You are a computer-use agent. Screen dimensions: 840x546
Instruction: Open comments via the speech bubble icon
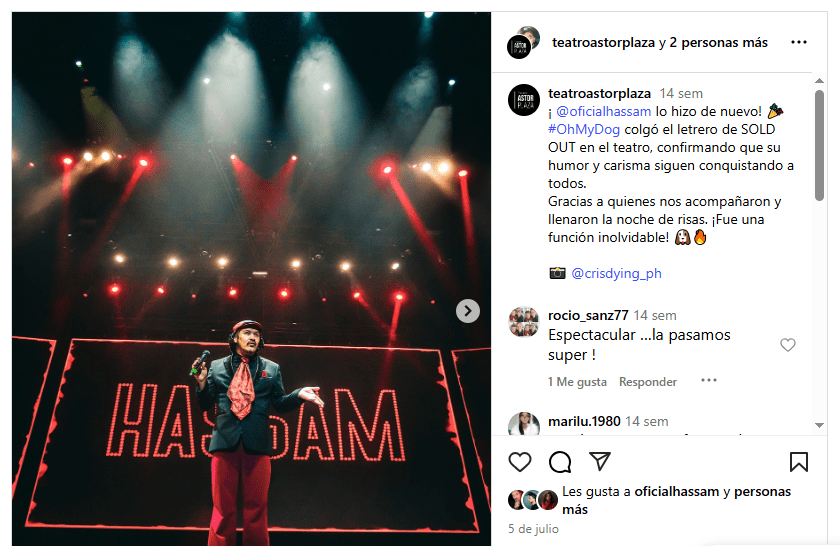(x=560, y=462)
